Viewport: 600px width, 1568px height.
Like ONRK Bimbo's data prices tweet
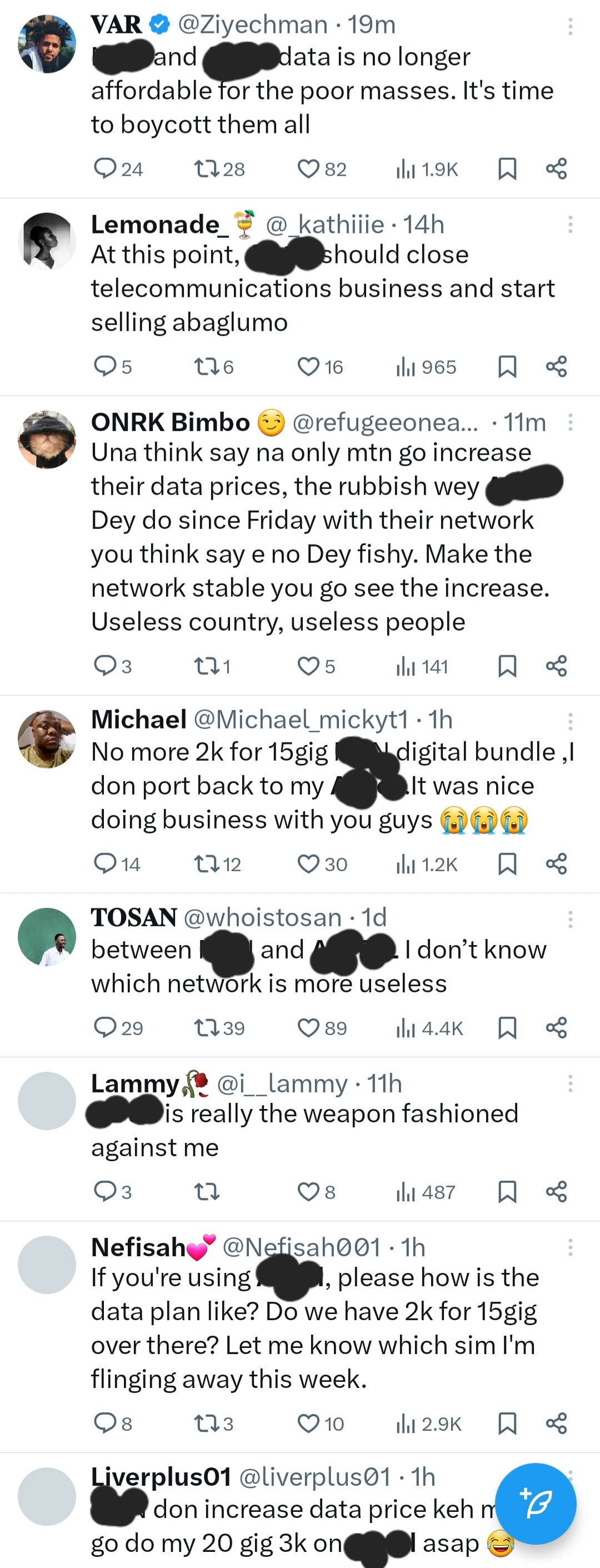308,666
